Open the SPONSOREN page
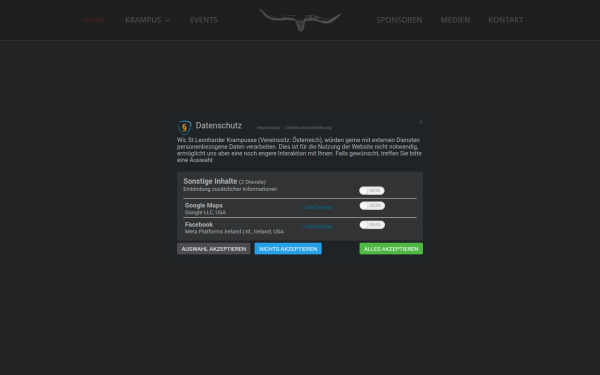600x375 pixels. (399, 20)
